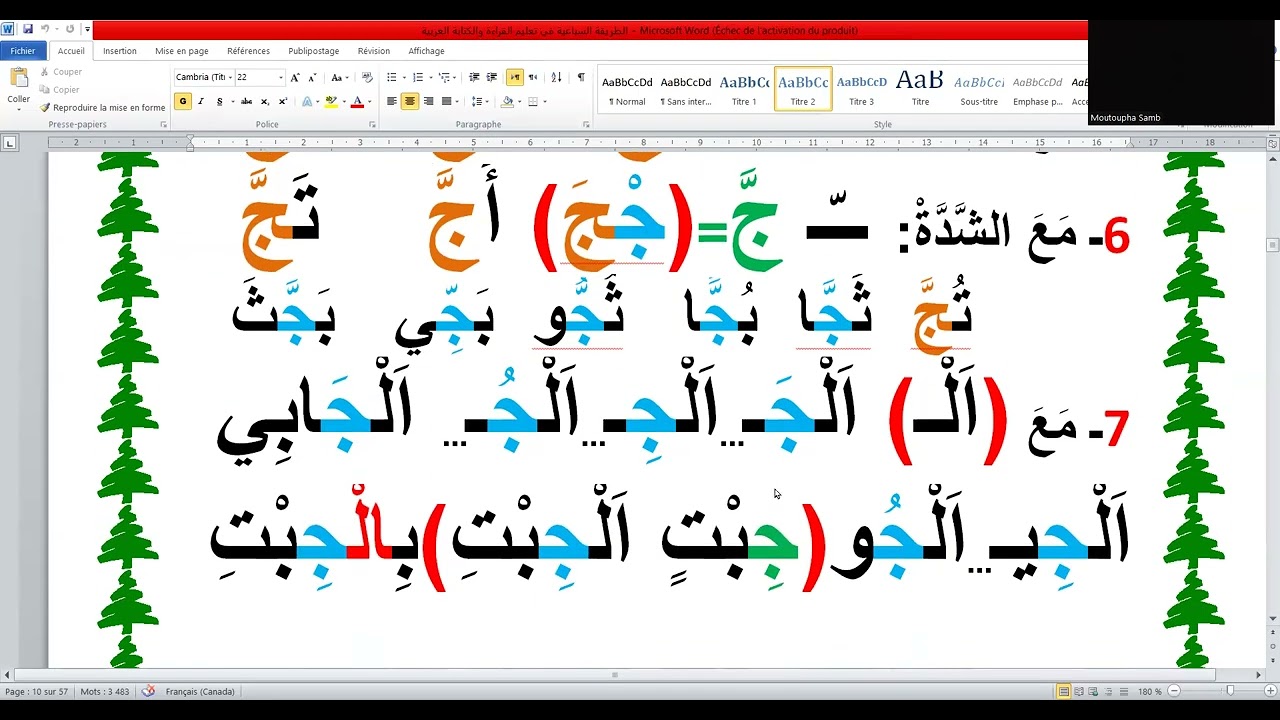Toggle left-to-right text direction

tap(514, 77)
